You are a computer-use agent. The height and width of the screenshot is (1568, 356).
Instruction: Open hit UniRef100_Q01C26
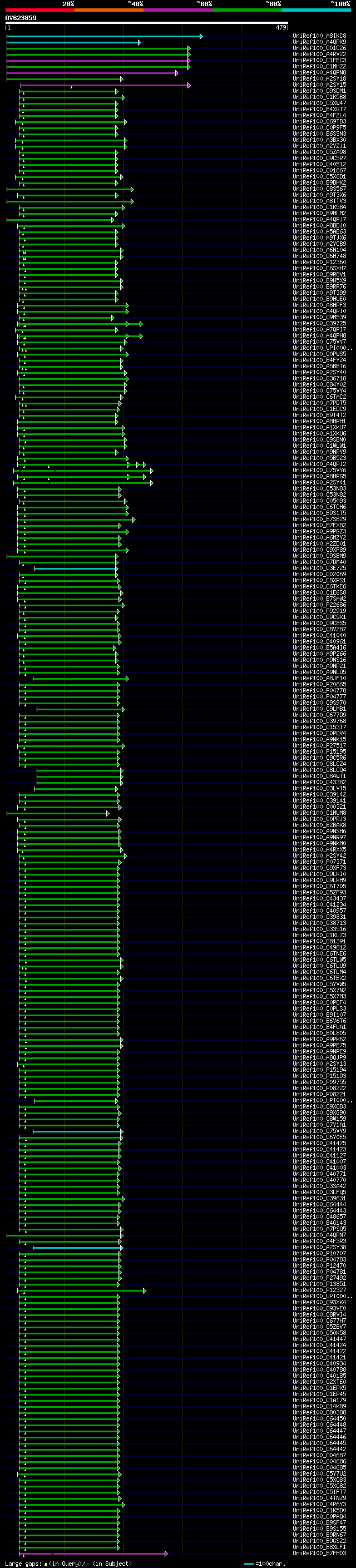click(319, 48)
